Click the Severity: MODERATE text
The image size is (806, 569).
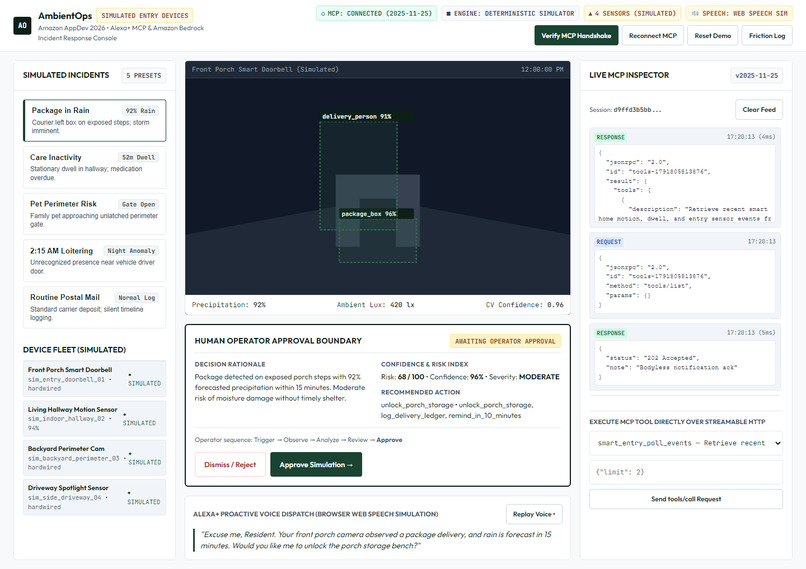tap(524, 377)
